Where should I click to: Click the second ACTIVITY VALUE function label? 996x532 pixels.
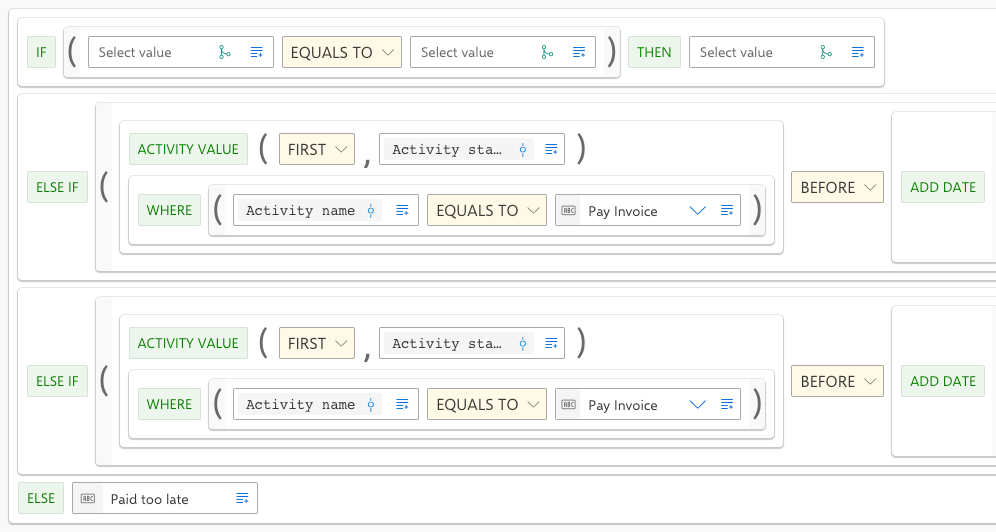tap(188, 343)
